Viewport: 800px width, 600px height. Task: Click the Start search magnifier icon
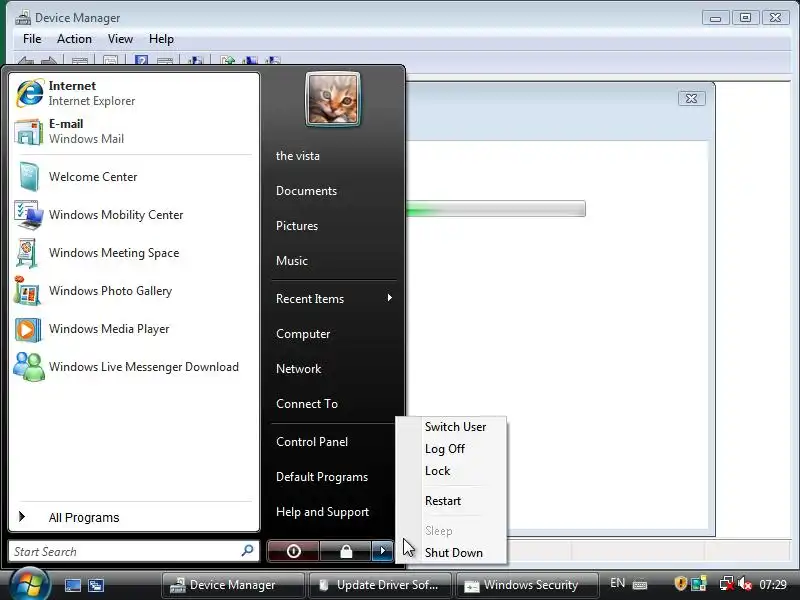[x=247, y=551]
